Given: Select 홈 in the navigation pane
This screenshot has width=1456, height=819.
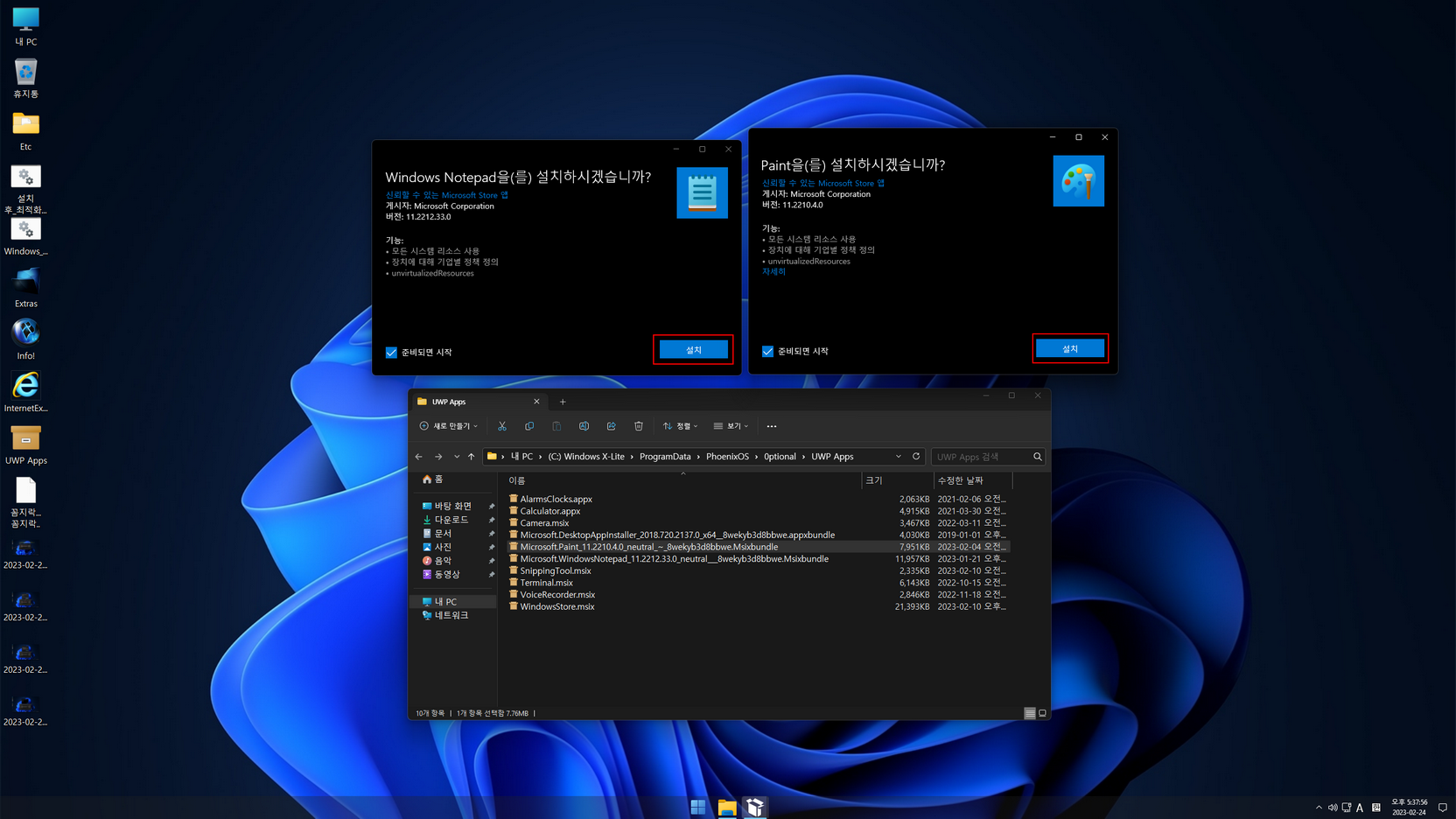Looking at the screenshot, I should click(433, 479).
